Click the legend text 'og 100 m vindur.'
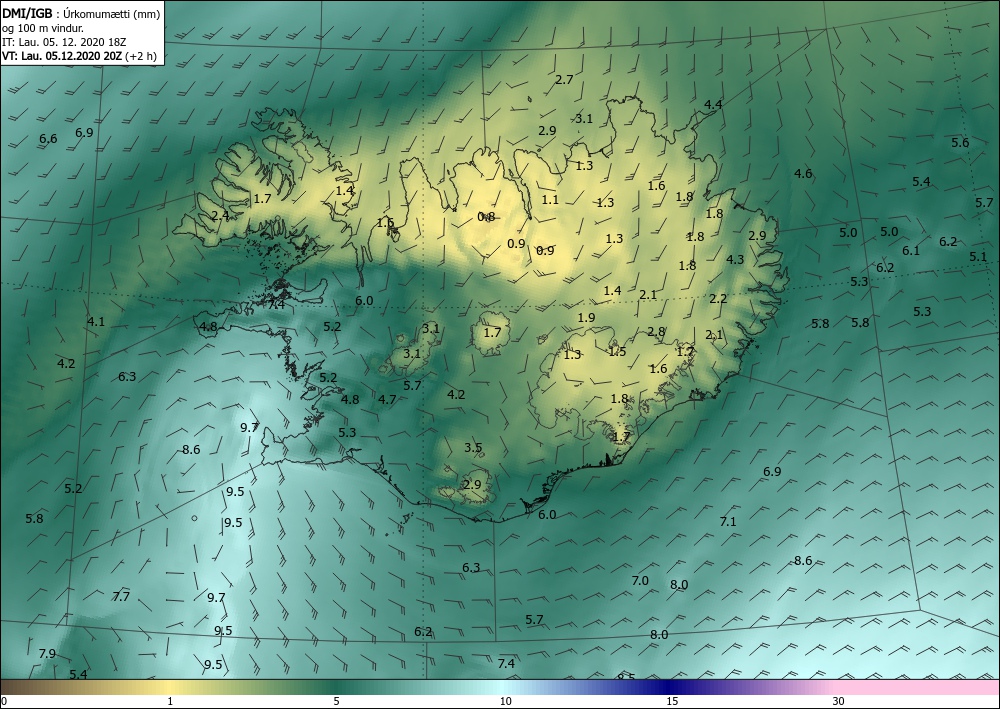This screenshot has width=1000, height=709. [43, 28]
